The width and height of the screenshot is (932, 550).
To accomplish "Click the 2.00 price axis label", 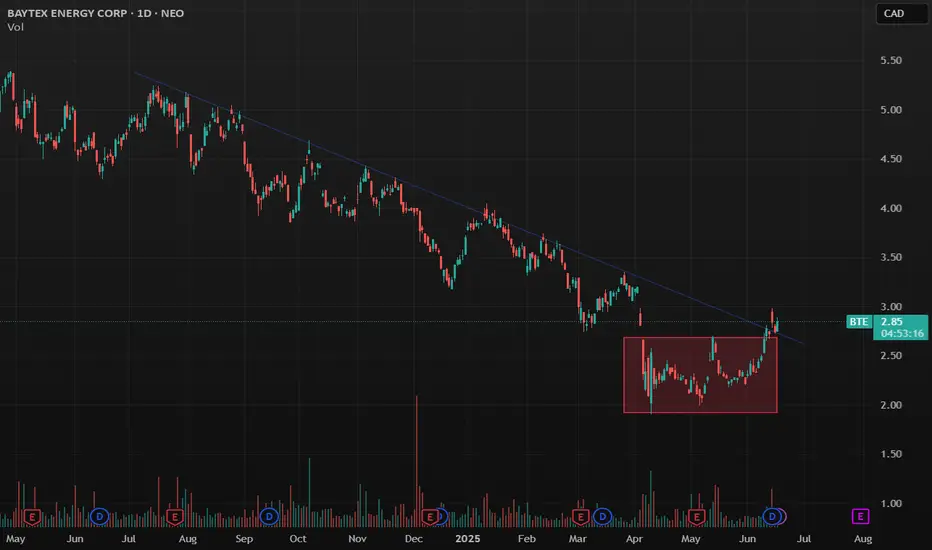I will click(891, 405).
